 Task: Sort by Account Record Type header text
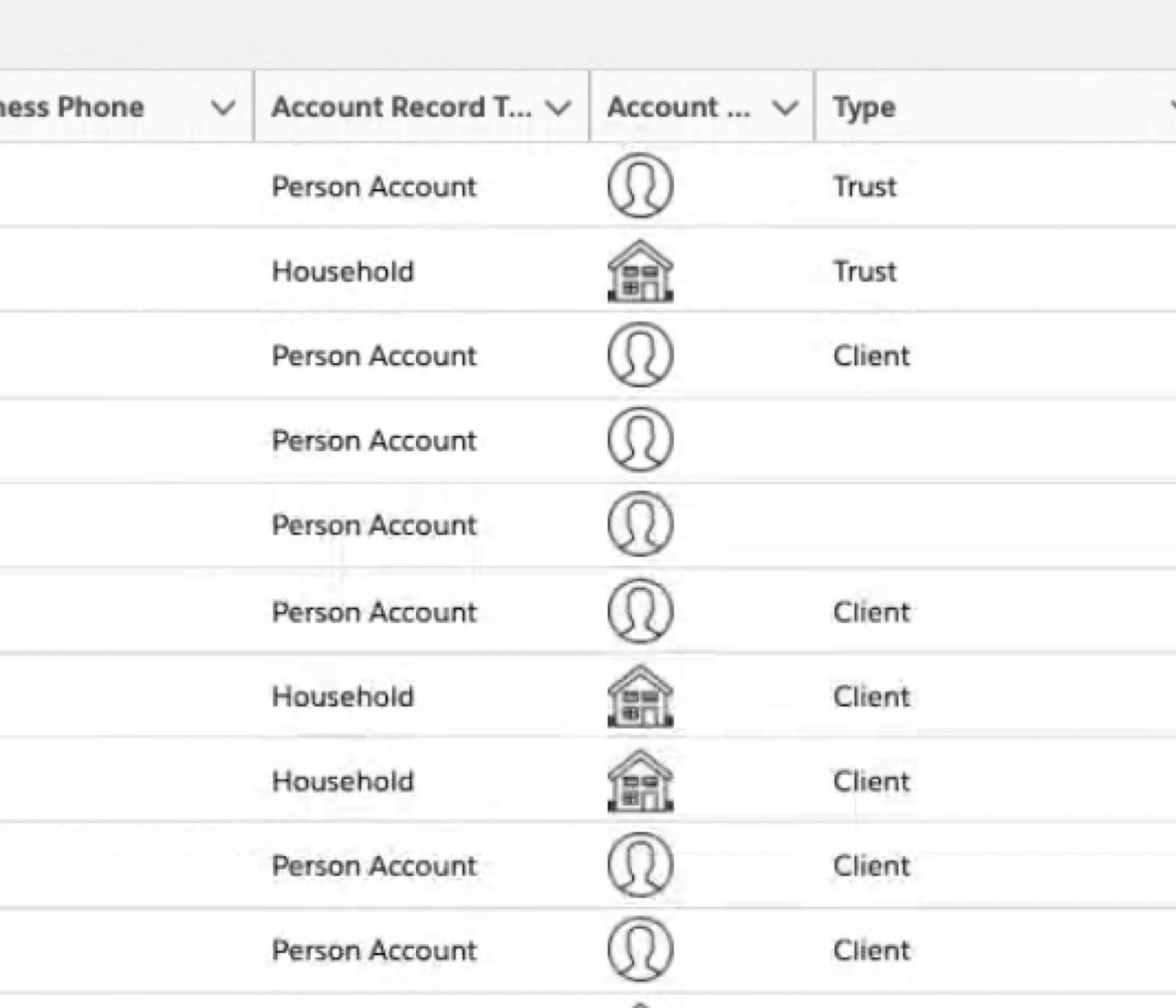click(401, 108)
